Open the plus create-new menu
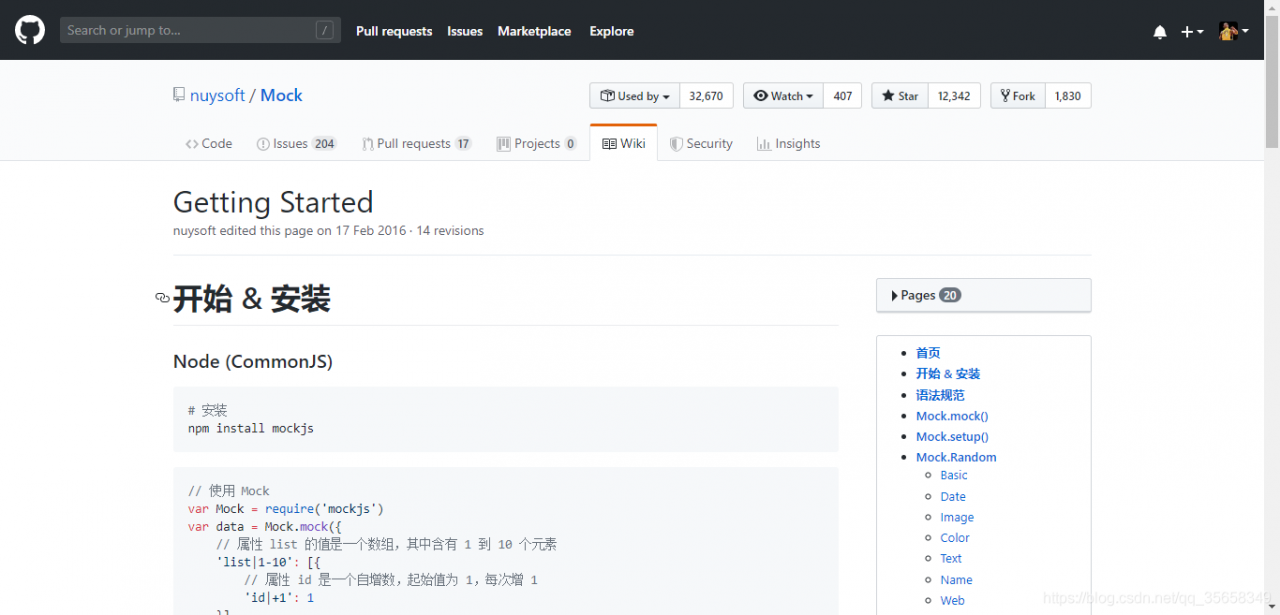The height and width of the screenshot is (615, 1280). pos(1192,32)
